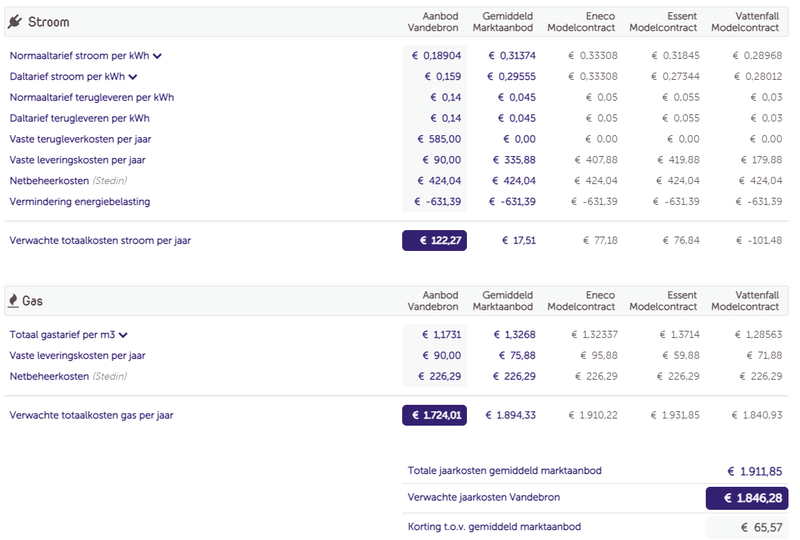
Task: Click Vaste leveringskosten per jaar under Gas
Action: (78, 356)
